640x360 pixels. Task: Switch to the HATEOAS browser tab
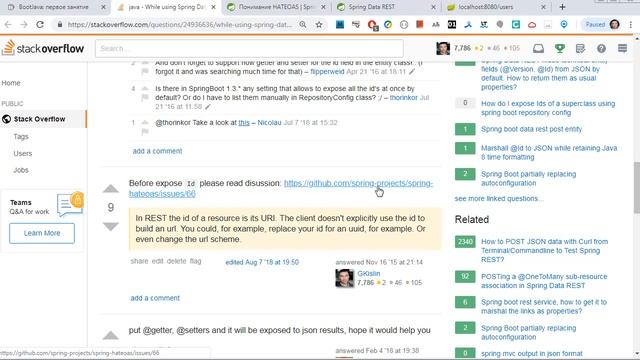click(x=276, y=7)
